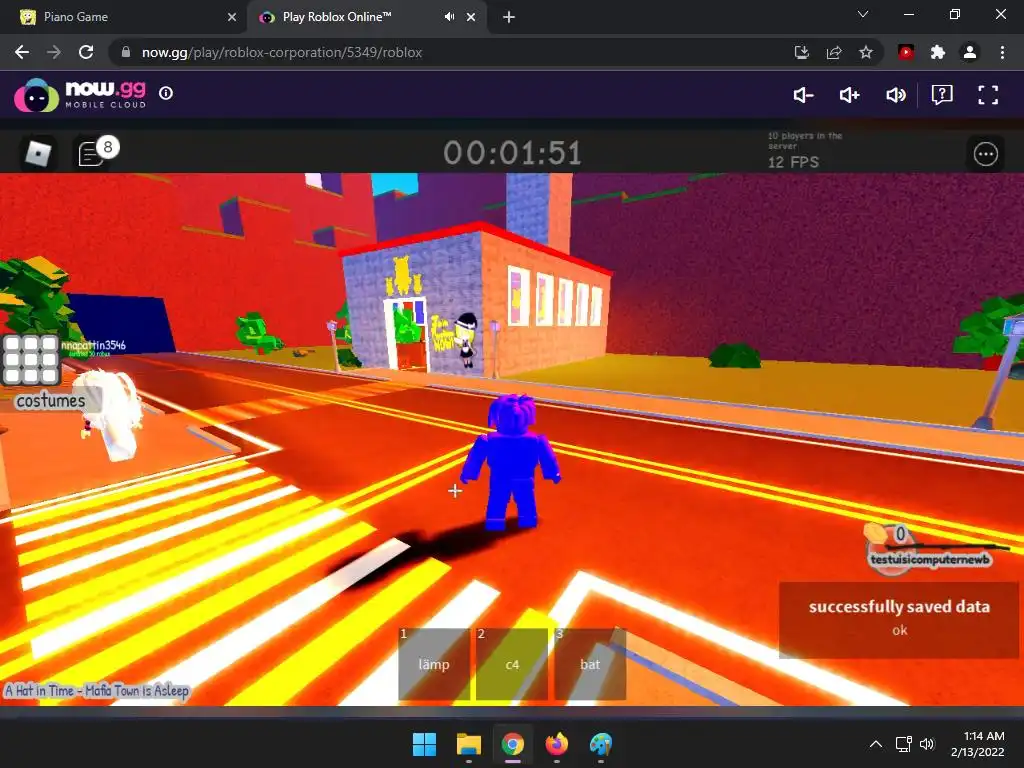The height and width of the screenshot is (768, 1024).
Task: Close the Piano Game tab
Action: click(x=231, y=17)
